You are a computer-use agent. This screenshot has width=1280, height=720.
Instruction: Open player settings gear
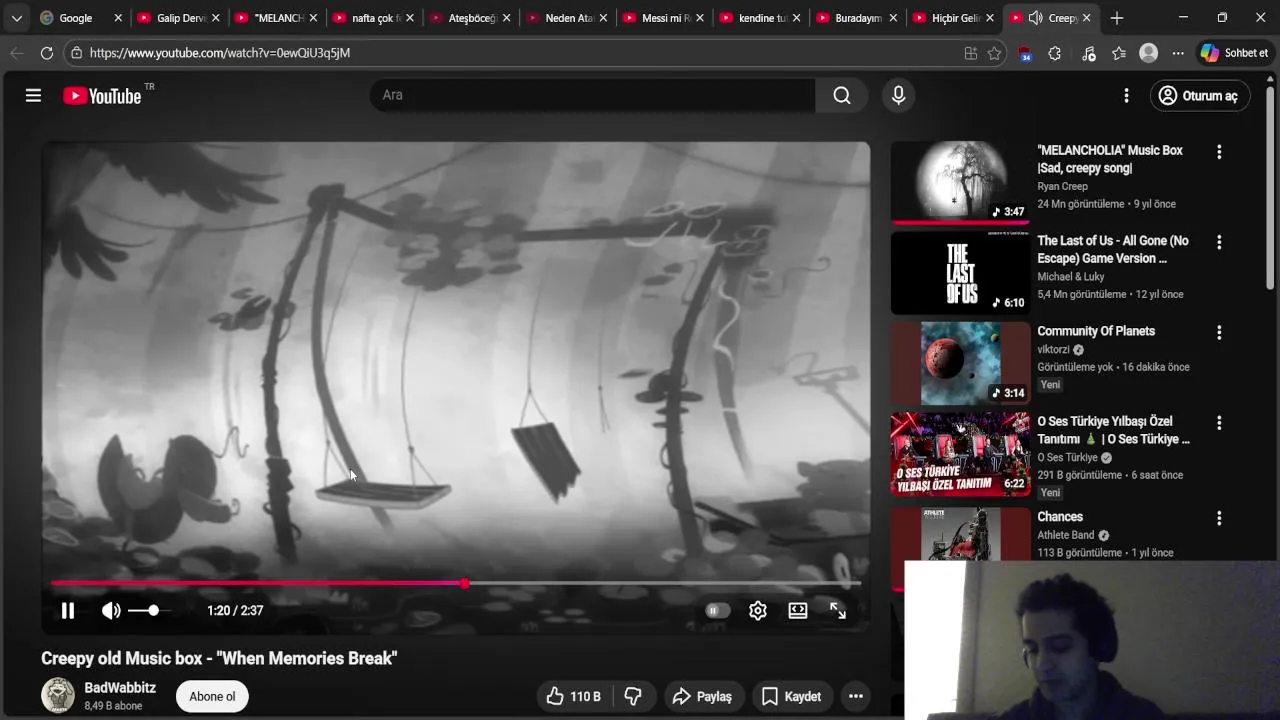click(x=758, y=610)
